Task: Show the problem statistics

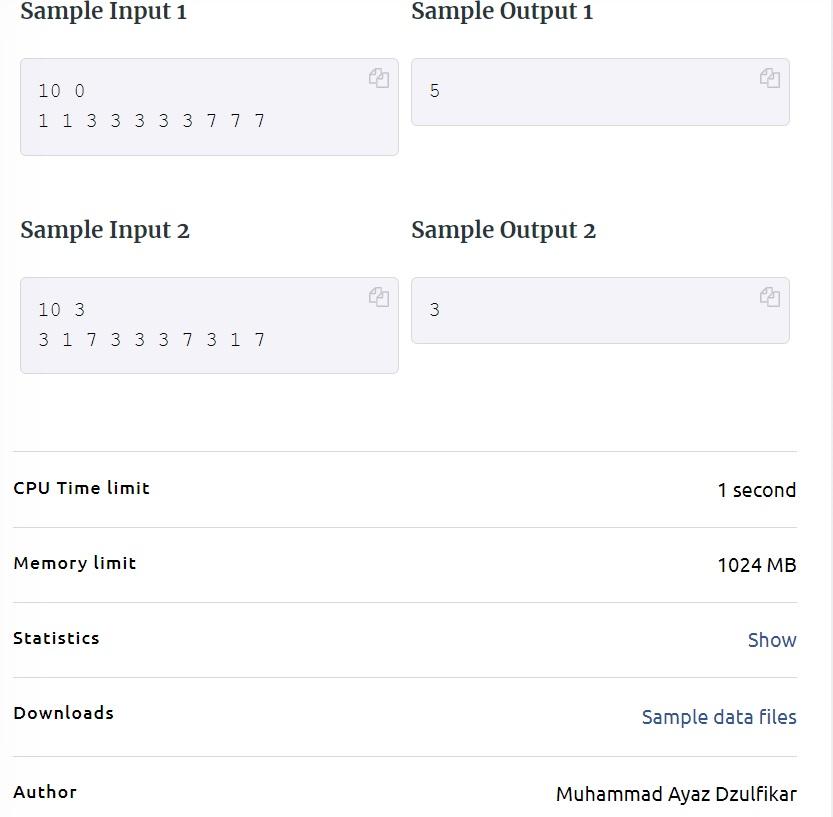Action: point(772,640)
